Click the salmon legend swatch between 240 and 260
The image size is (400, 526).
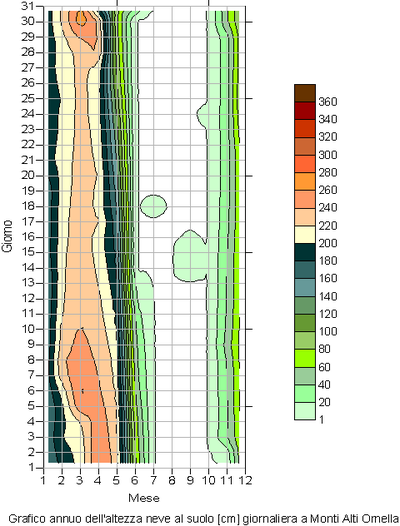[x=305, y=199]
